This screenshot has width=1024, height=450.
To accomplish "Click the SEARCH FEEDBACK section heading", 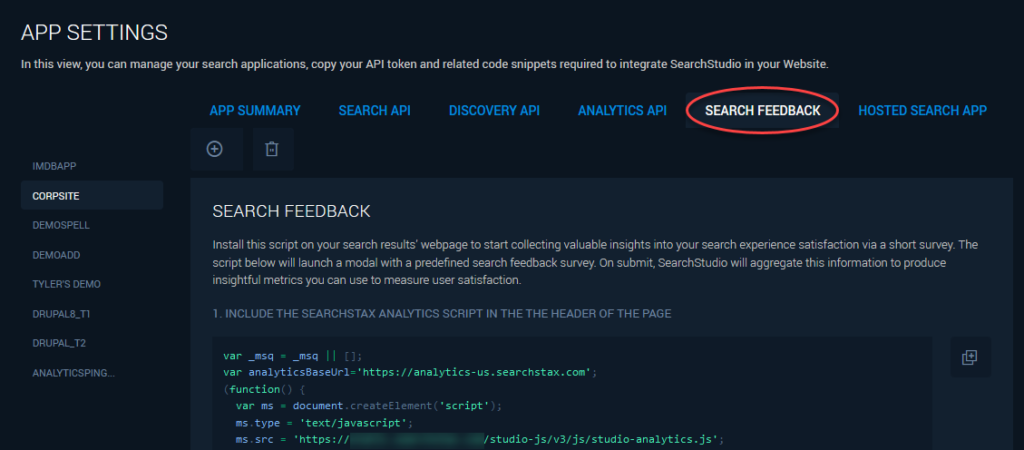I will [291, 211].
